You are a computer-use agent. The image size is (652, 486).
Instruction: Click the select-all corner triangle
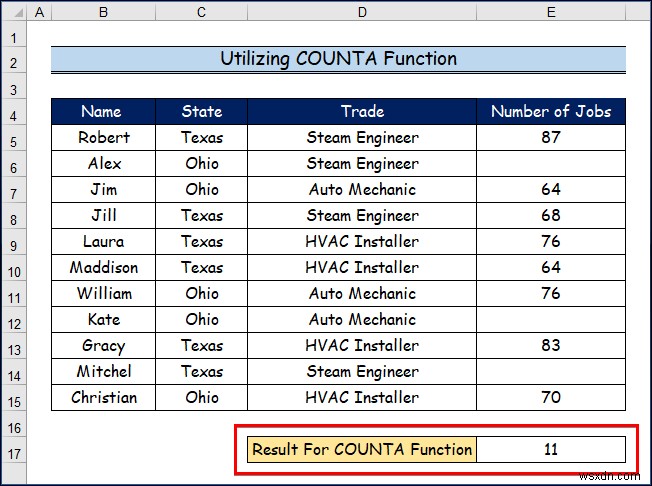[x=14, y=13]
